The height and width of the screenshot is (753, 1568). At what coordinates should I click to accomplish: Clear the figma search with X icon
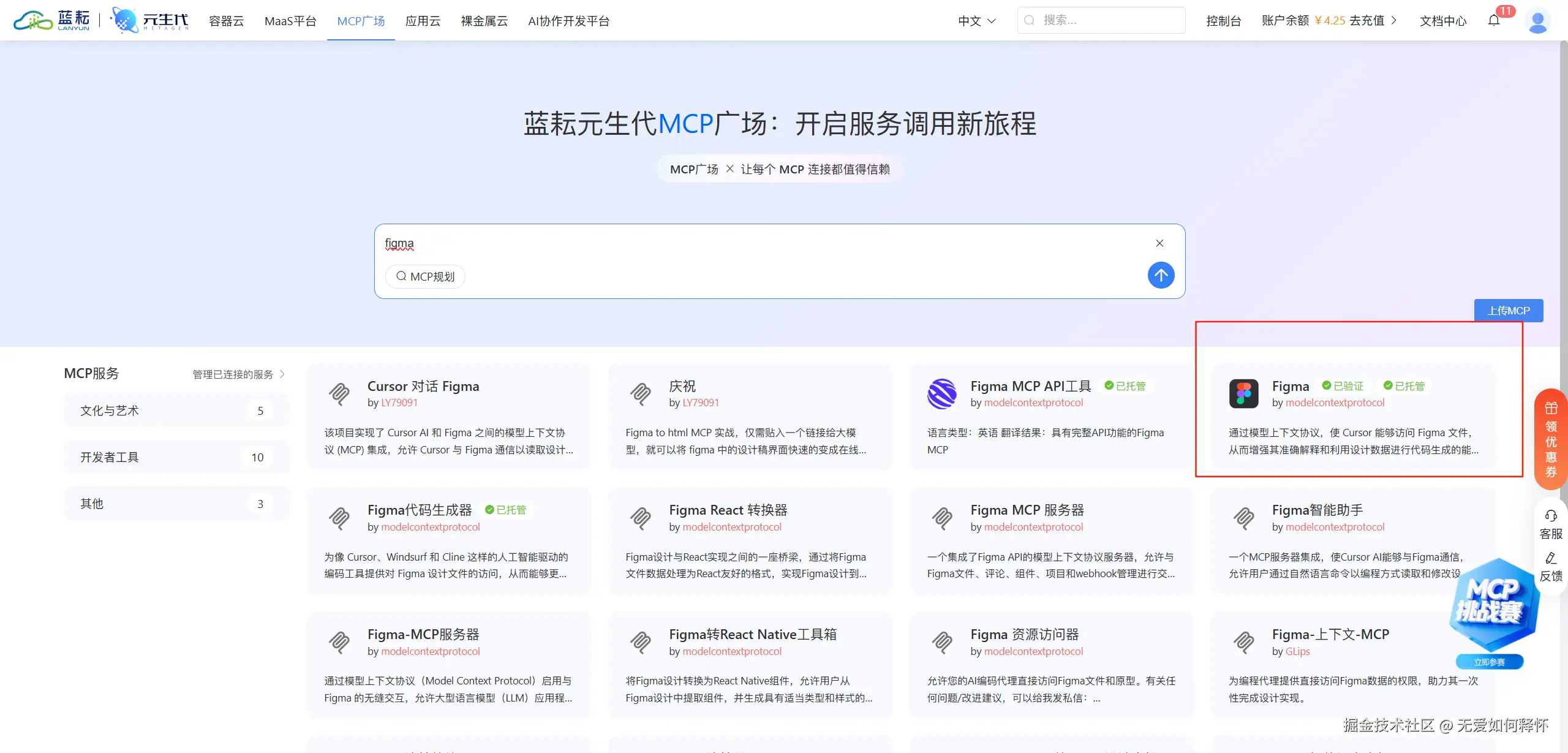coord(1159,243)
